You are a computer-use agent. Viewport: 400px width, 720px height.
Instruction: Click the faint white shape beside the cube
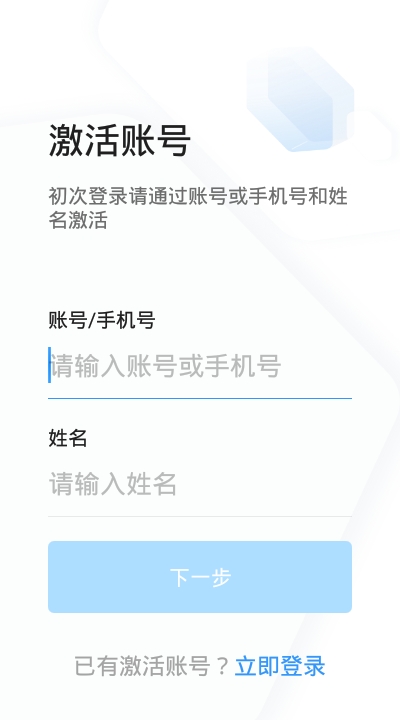373,135
